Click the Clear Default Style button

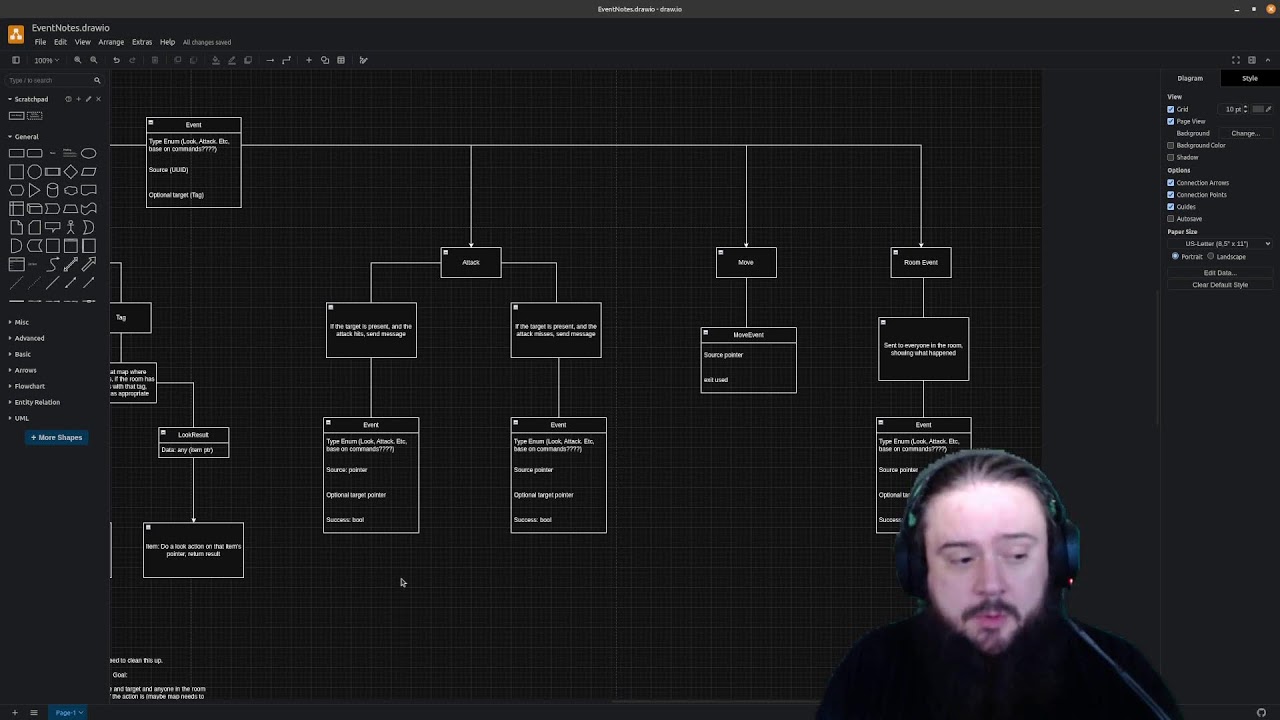point(1220,284)
